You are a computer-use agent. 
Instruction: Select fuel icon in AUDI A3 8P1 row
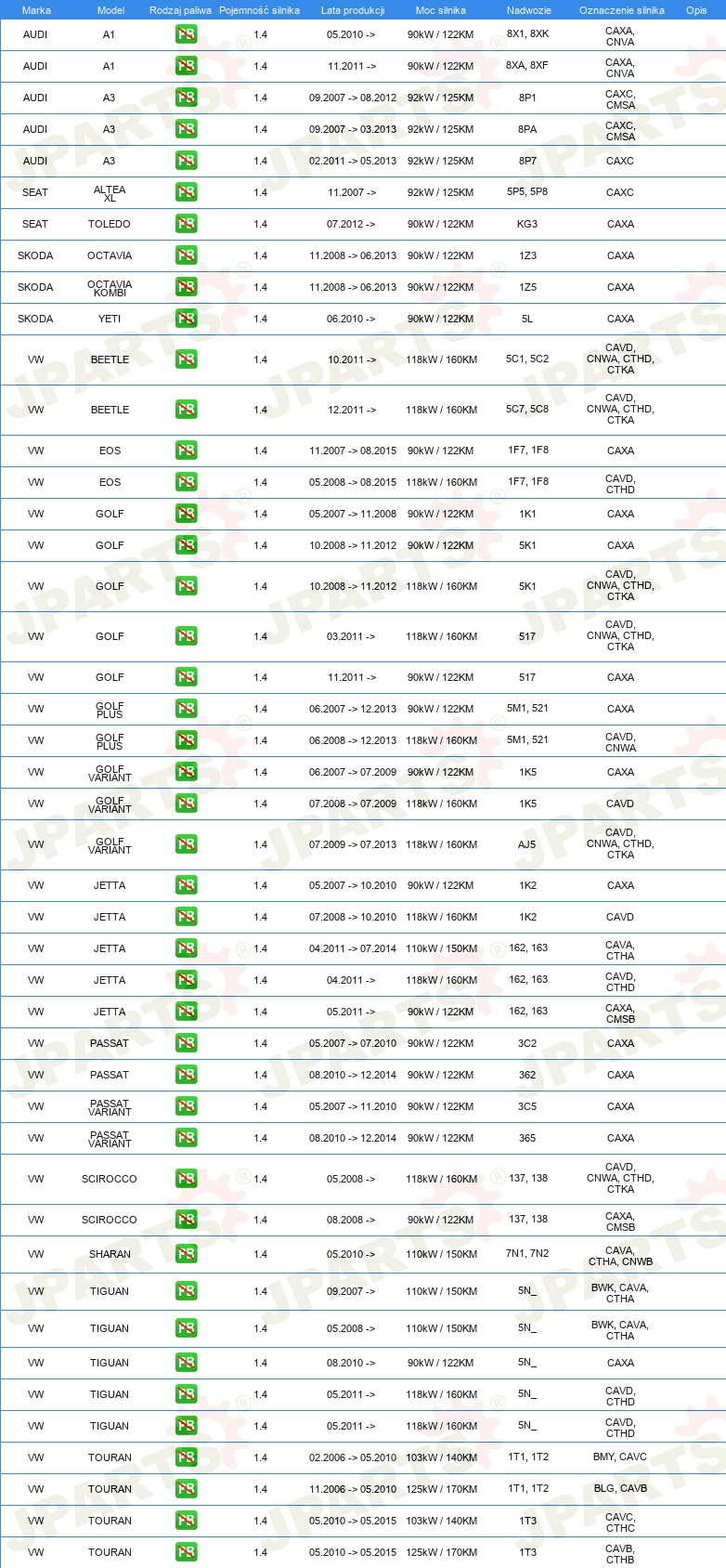point(186,98)
